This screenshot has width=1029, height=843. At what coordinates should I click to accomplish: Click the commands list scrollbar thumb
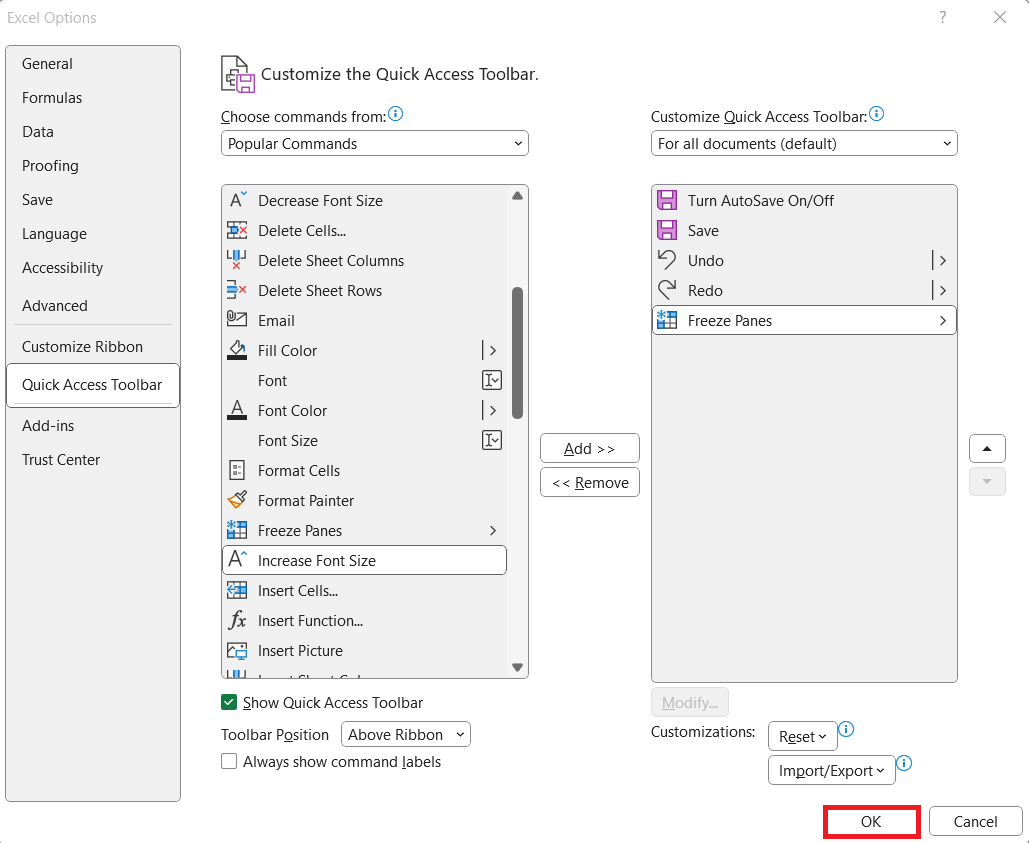click(518, 353)
